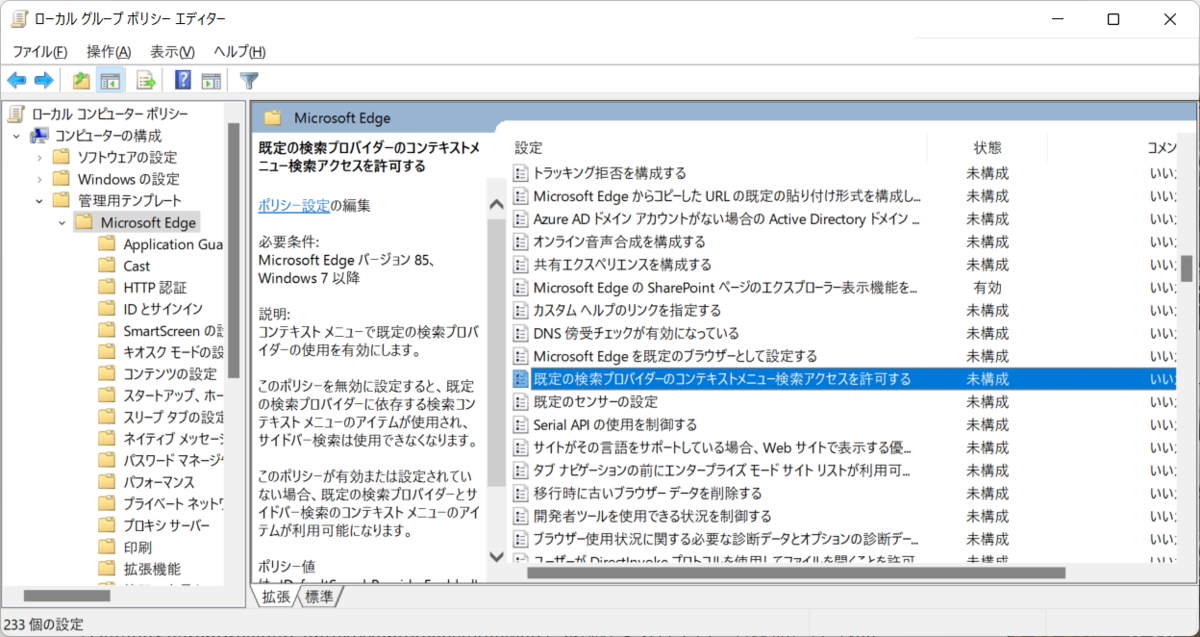Click the Application Guard folder icon

[x=106, y=244]
